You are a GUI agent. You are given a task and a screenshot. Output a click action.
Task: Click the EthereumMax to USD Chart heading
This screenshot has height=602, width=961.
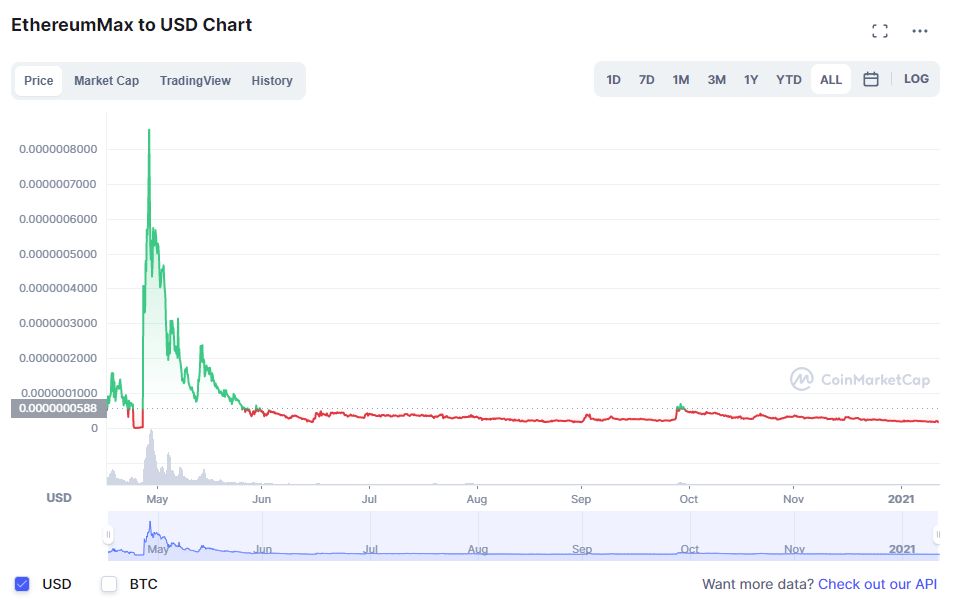(132, 25)
